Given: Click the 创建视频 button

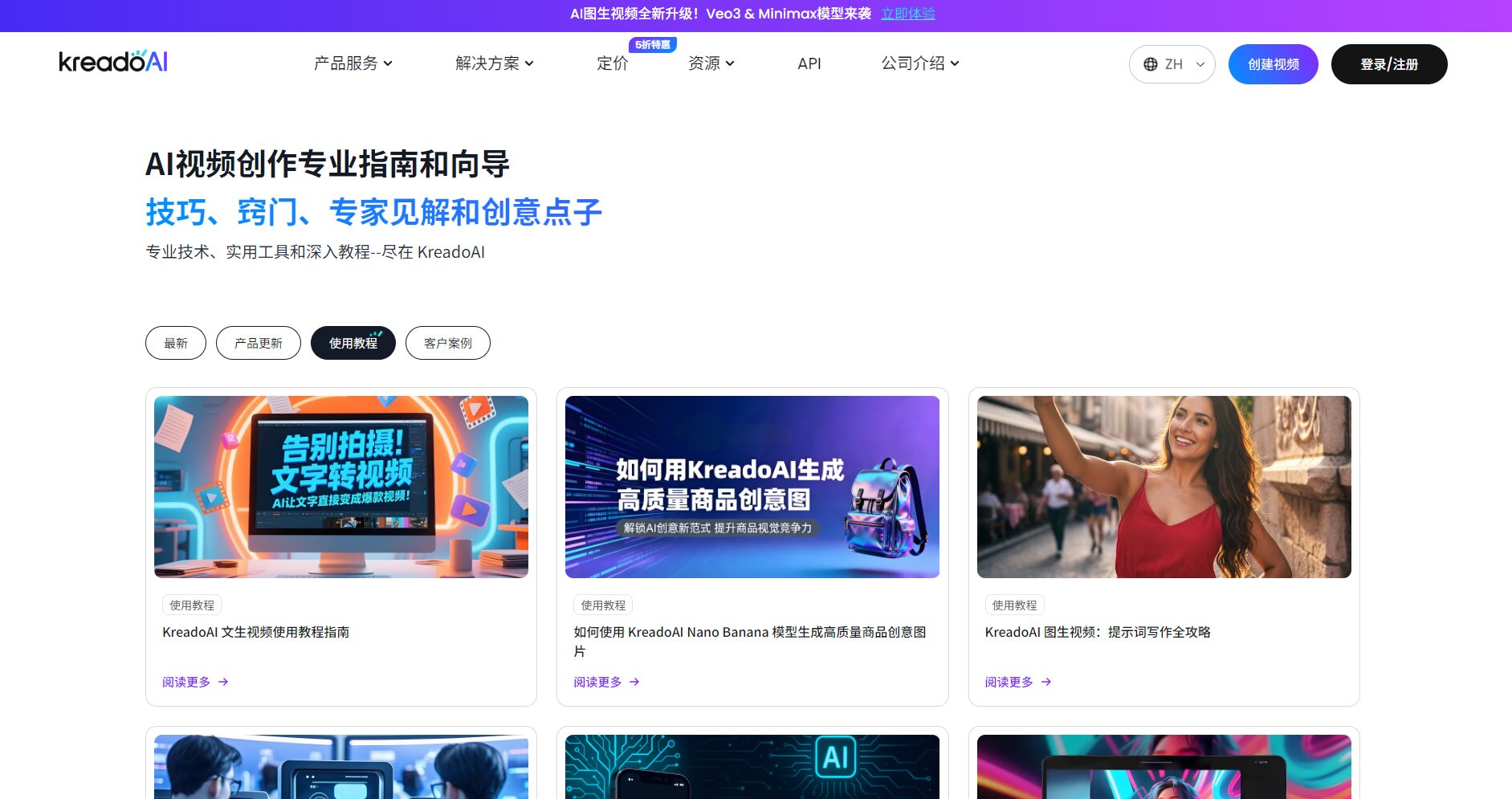Looking at the screenshot, I should point(1273,64).
